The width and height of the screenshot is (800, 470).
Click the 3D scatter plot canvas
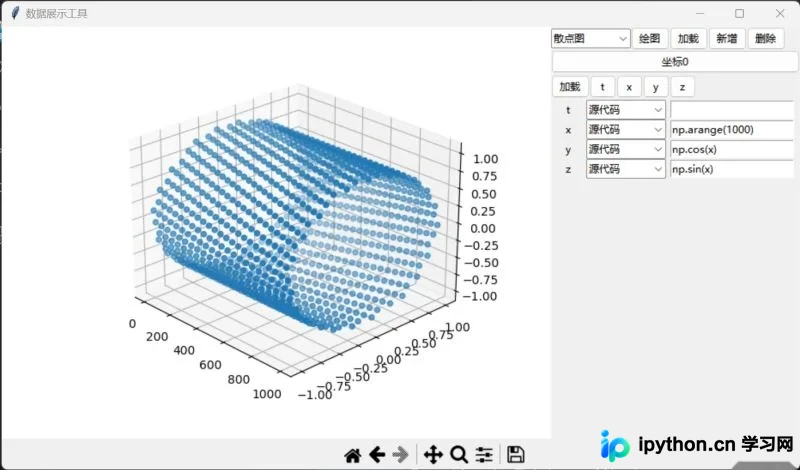pos(276,232)
